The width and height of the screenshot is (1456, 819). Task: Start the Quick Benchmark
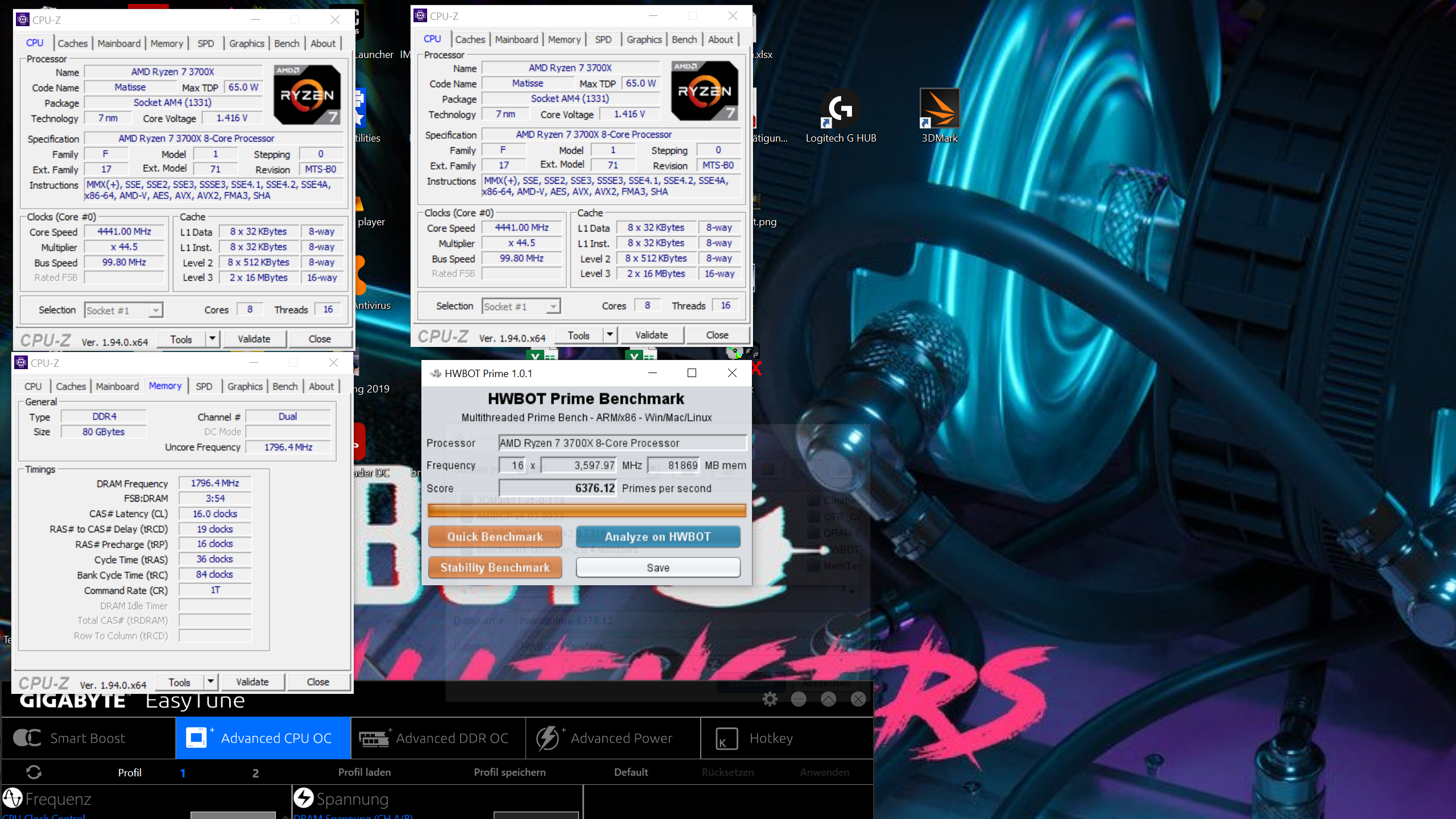(495, 536)
